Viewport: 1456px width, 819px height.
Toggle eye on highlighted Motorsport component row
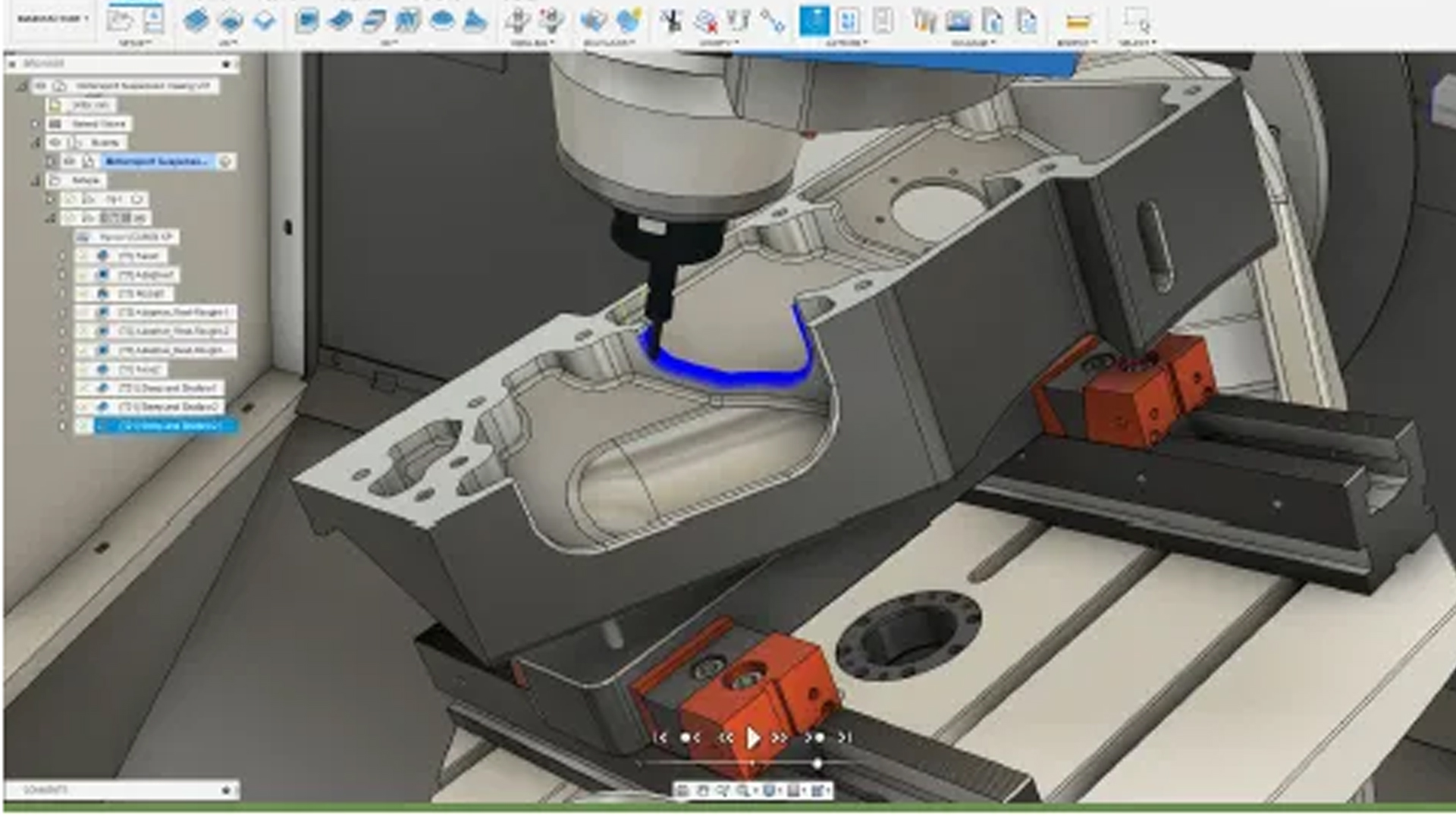(70, 162)
